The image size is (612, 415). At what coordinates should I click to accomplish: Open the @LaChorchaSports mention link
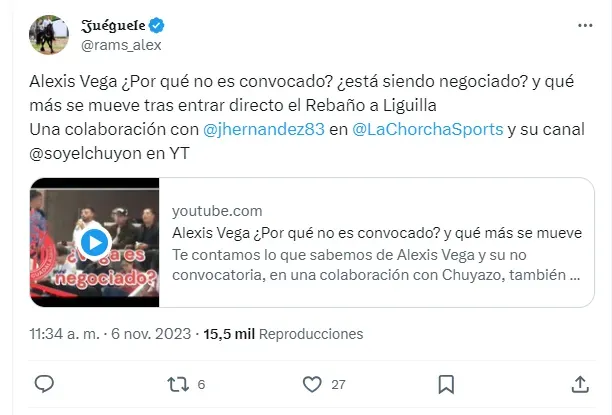click(x=428, y=129)
